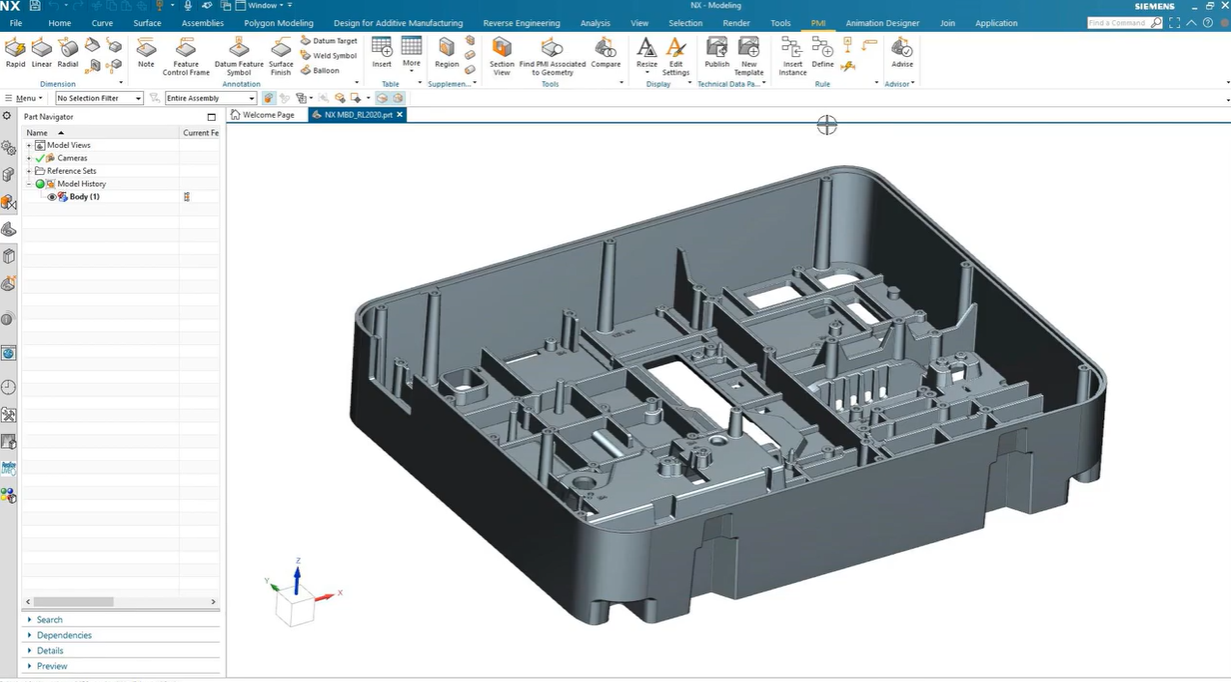Select the Linear dimension tool
This screenshot has width=1231, height=682.
pyautogui.click(x=41, y=53)
